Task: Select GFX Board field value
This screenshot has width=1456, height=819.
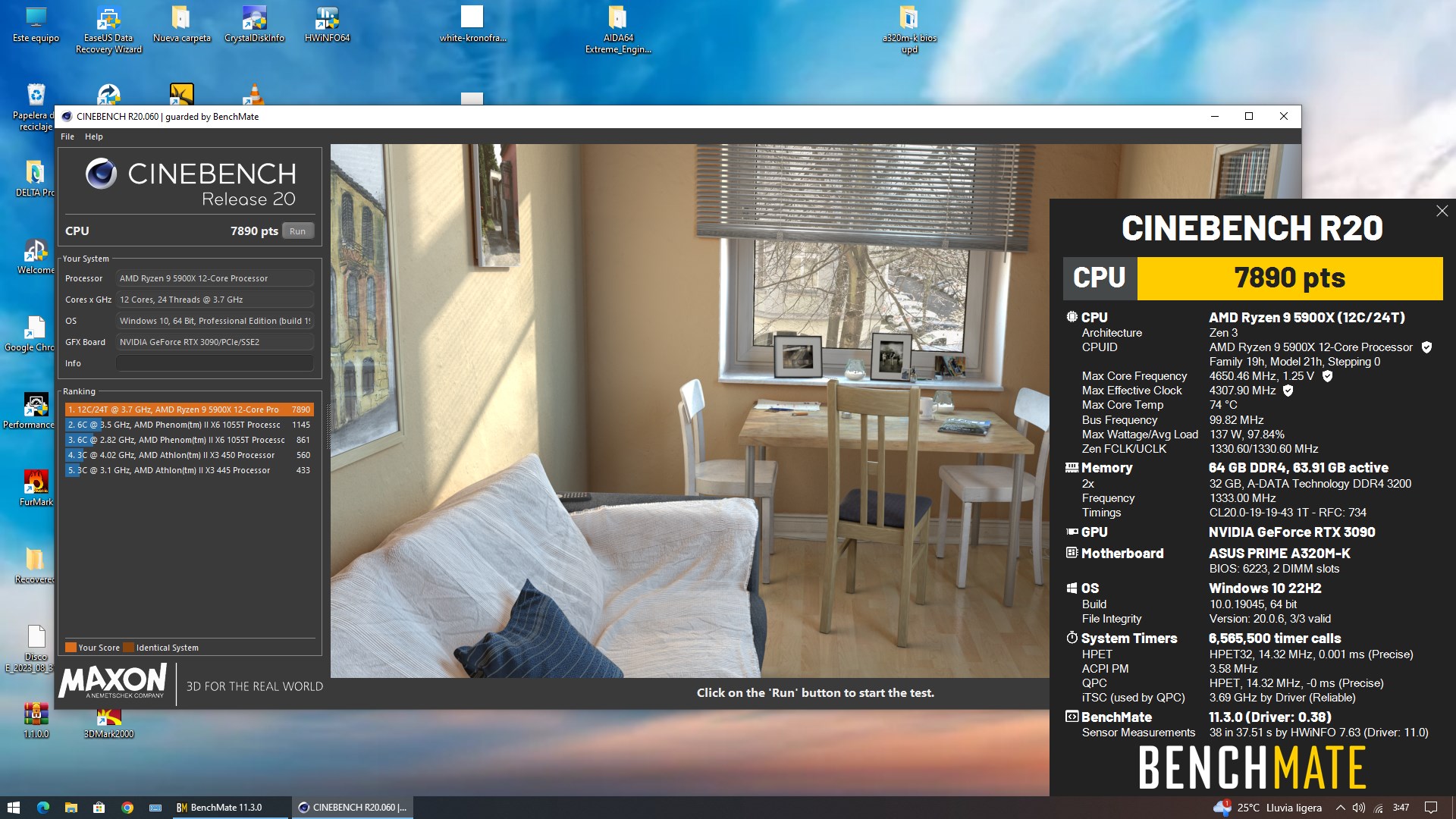Action: (x=215, y=342)
